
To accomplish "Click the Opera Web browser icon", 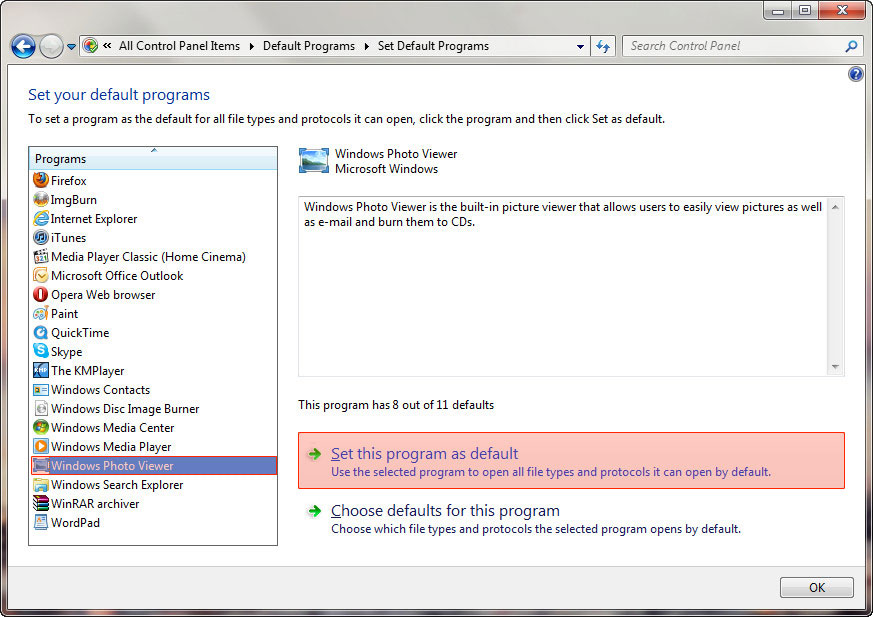I will (x=41, y=294).
